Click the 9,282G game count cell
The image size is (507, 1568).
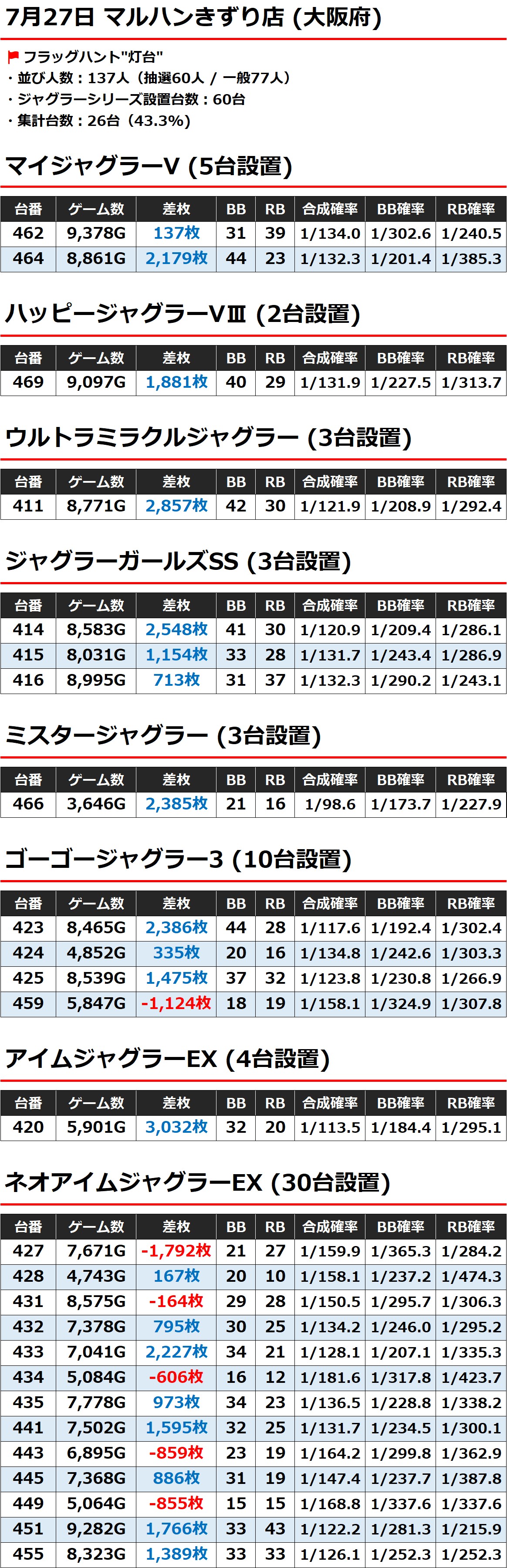tap(96, 1529)
